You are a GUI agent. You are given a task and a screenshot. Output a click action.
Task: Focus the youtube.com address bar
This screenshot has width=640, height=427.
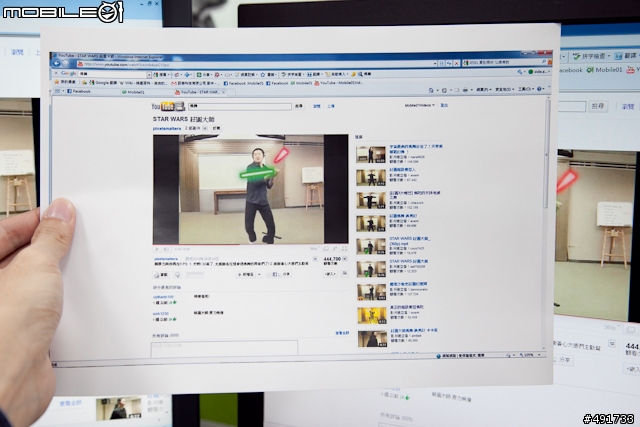257,64
